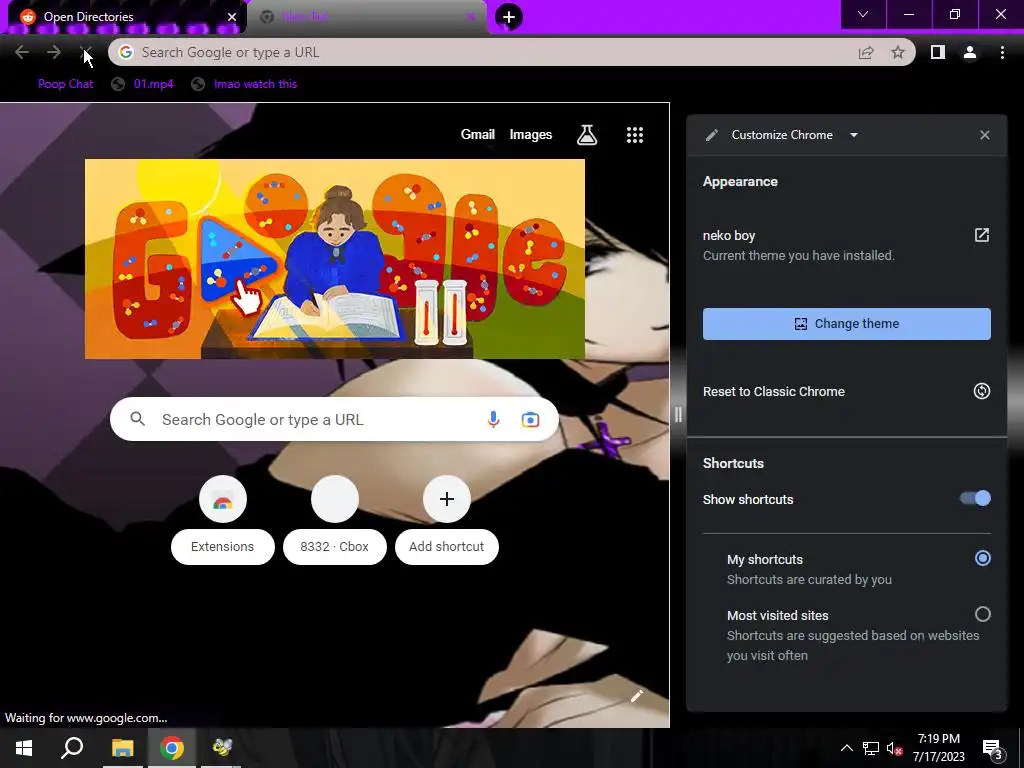This screenshot has height=768, width=1024.
Task: Open a new tab with the plus button
Action: pos(509,16)
